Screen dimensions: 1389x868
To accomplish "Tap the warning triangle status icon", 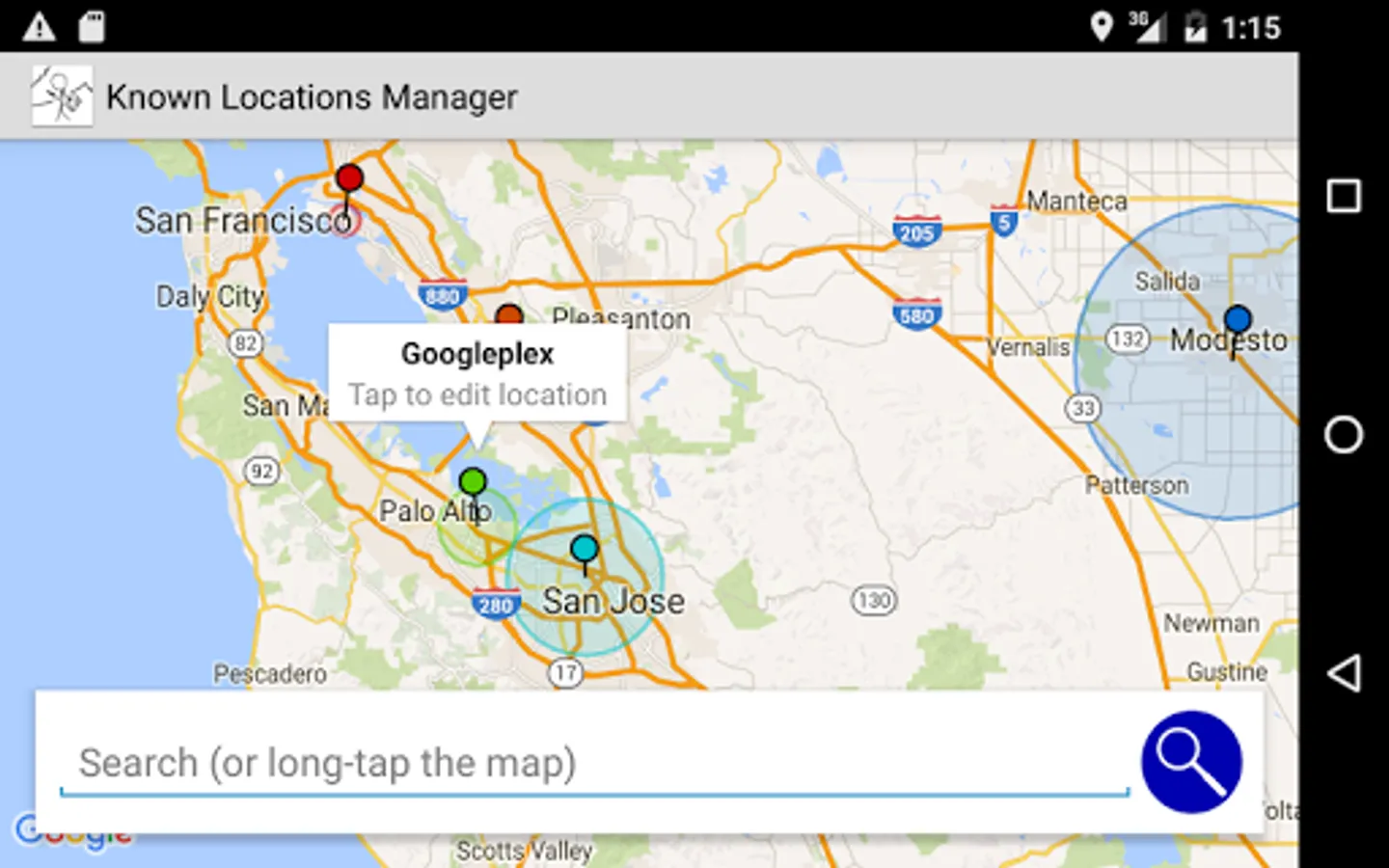I will click(39, 26).
